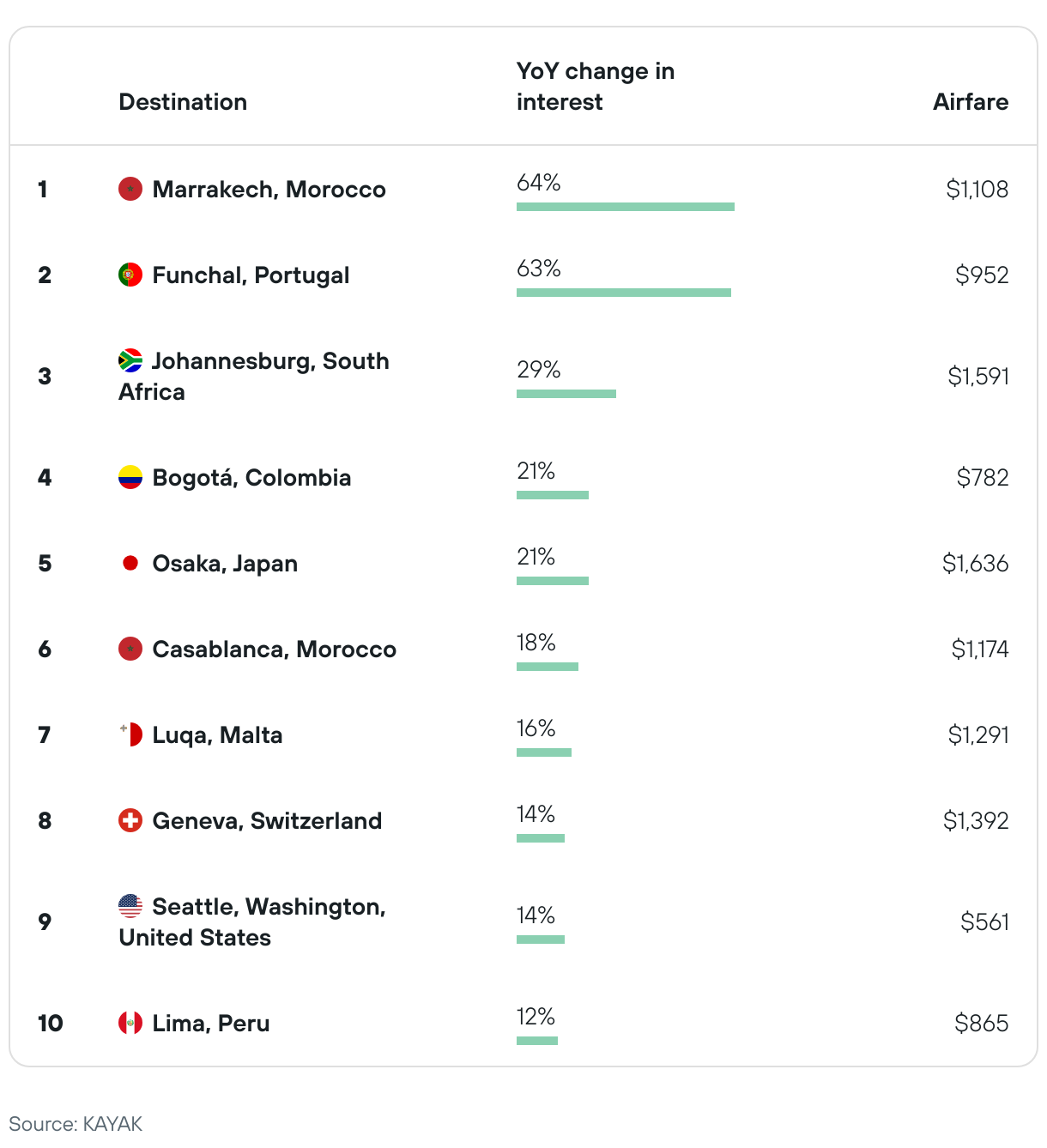Click the Airfare column header
Viewport: 1047px width, 1148px height.
(971, 102)
